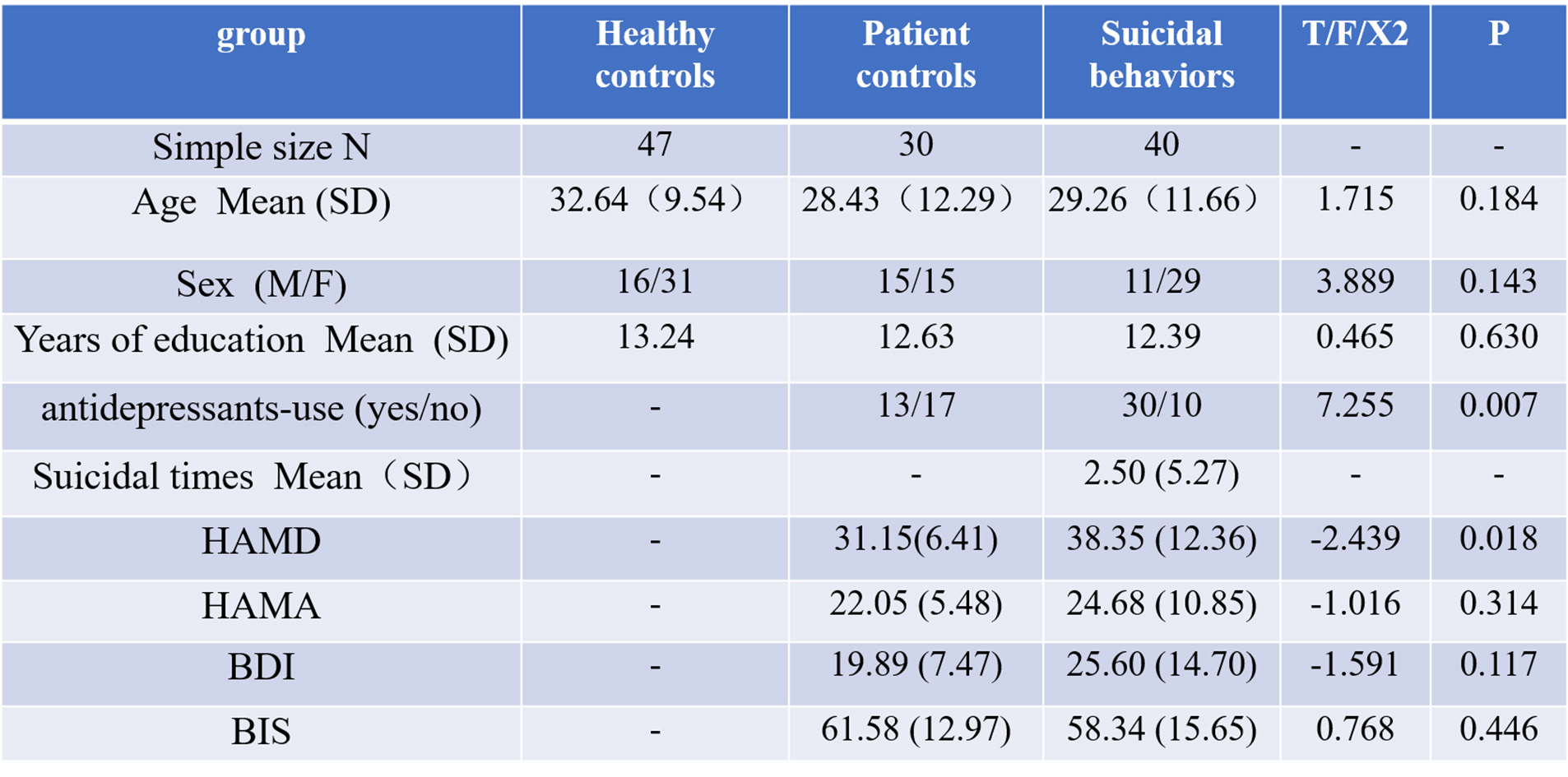The height and width of the screenshot is (777, 1568).
Task: Click the "T/F/X2" column header
Action: [1355, 35]
